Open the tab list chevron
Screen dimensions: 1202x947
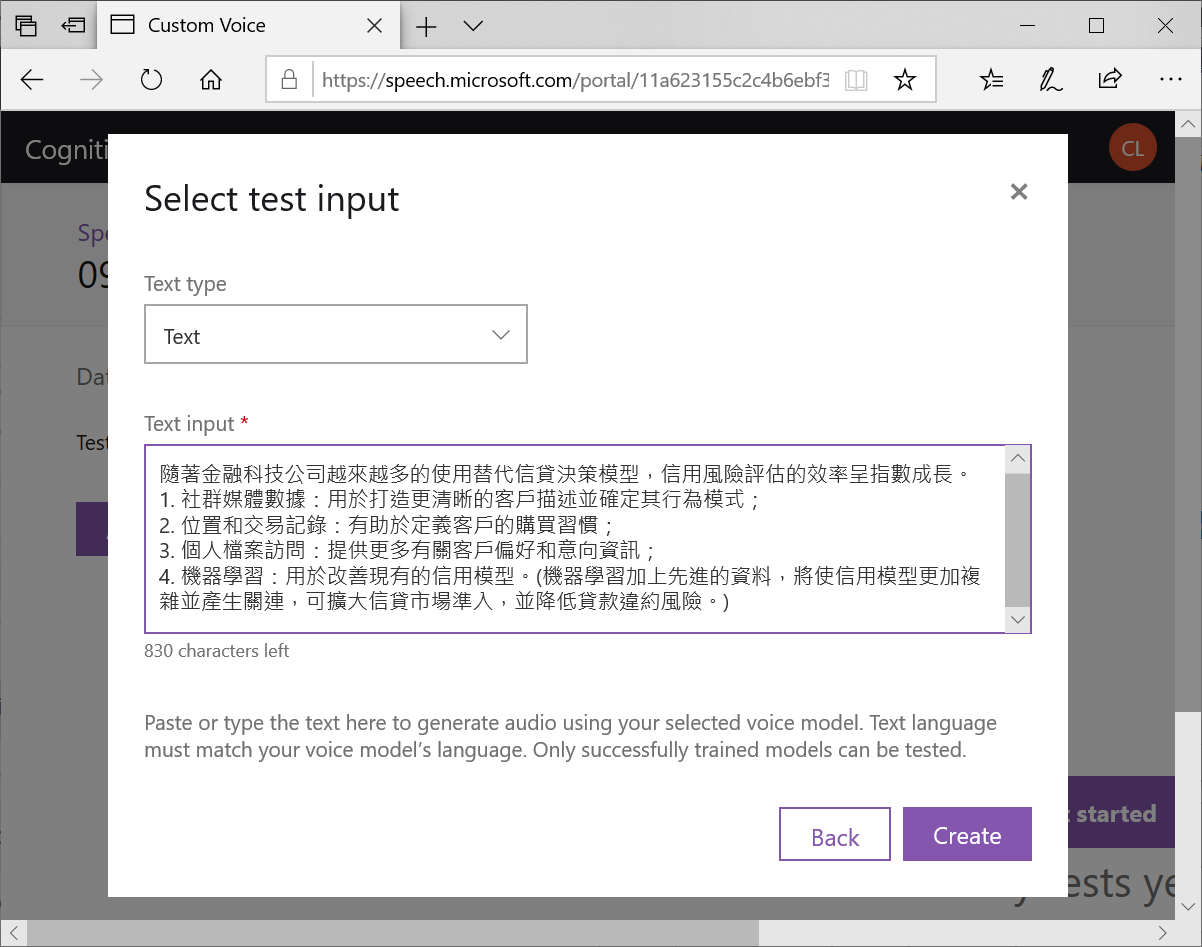pyautogui.click(x=472, y=26)
